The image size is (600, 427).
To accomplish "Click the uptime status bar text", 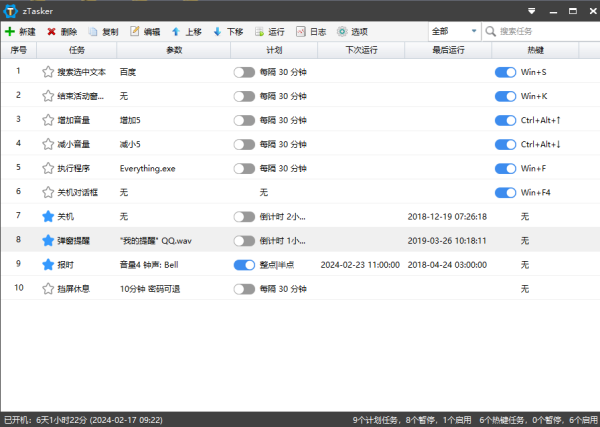I will click(x=83, y=420).
